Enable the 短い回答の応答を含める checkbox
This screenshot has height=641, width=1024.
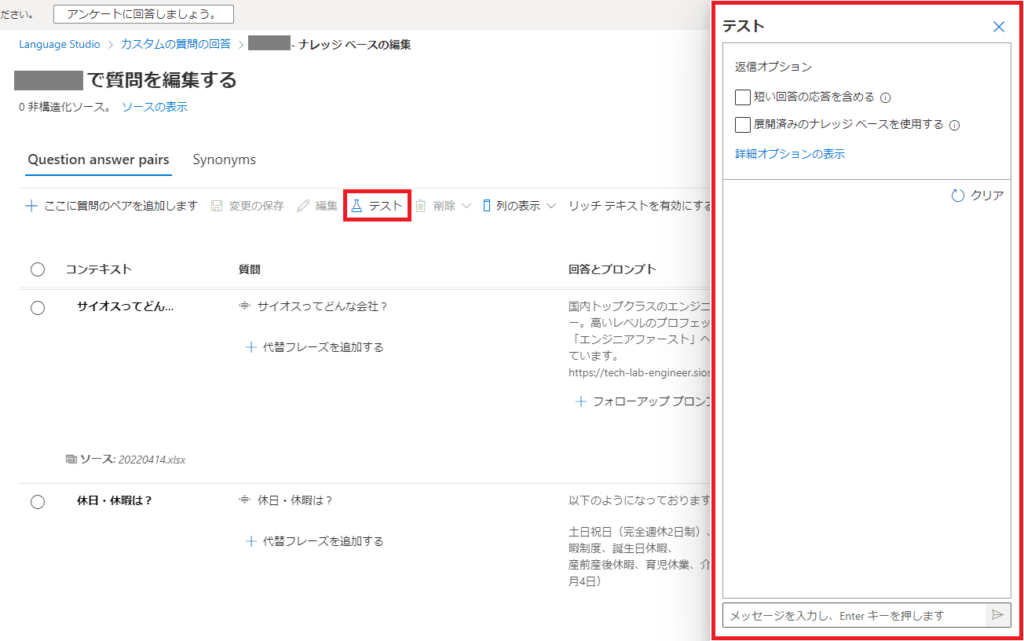743,97
